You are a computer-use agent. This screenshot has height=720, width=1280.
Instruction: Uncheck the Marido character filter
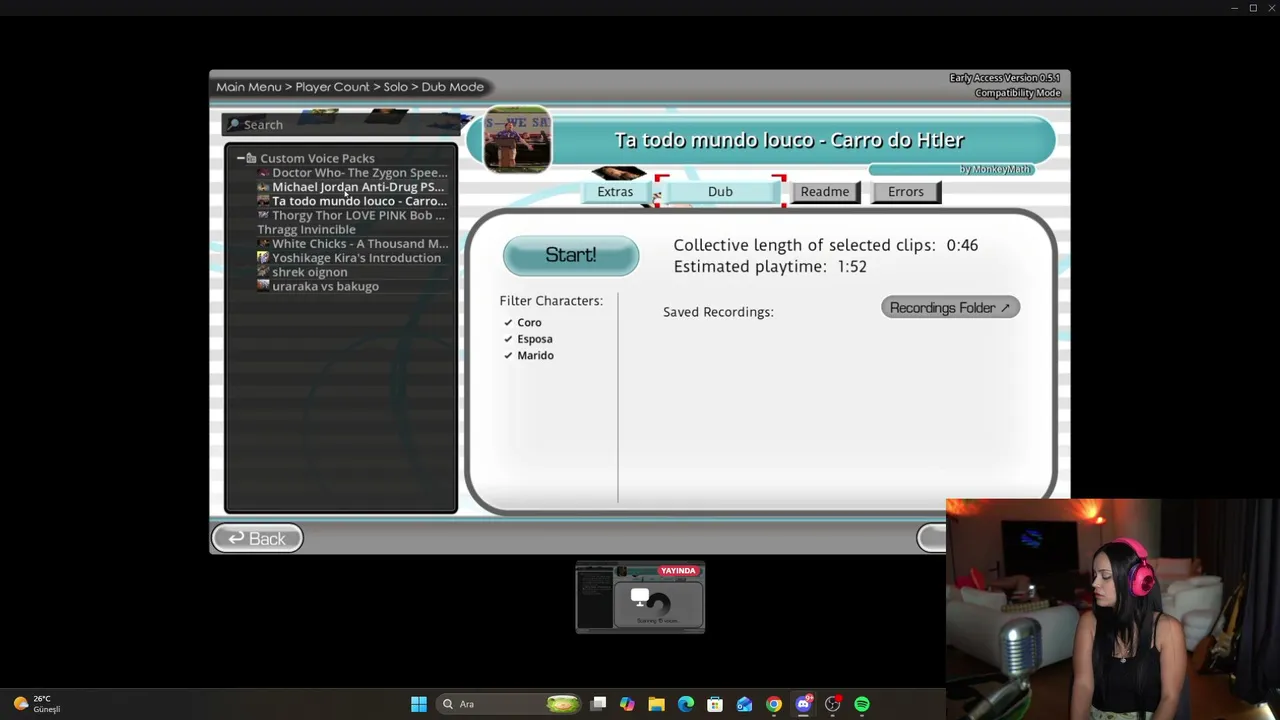click(x=508, y=355)
